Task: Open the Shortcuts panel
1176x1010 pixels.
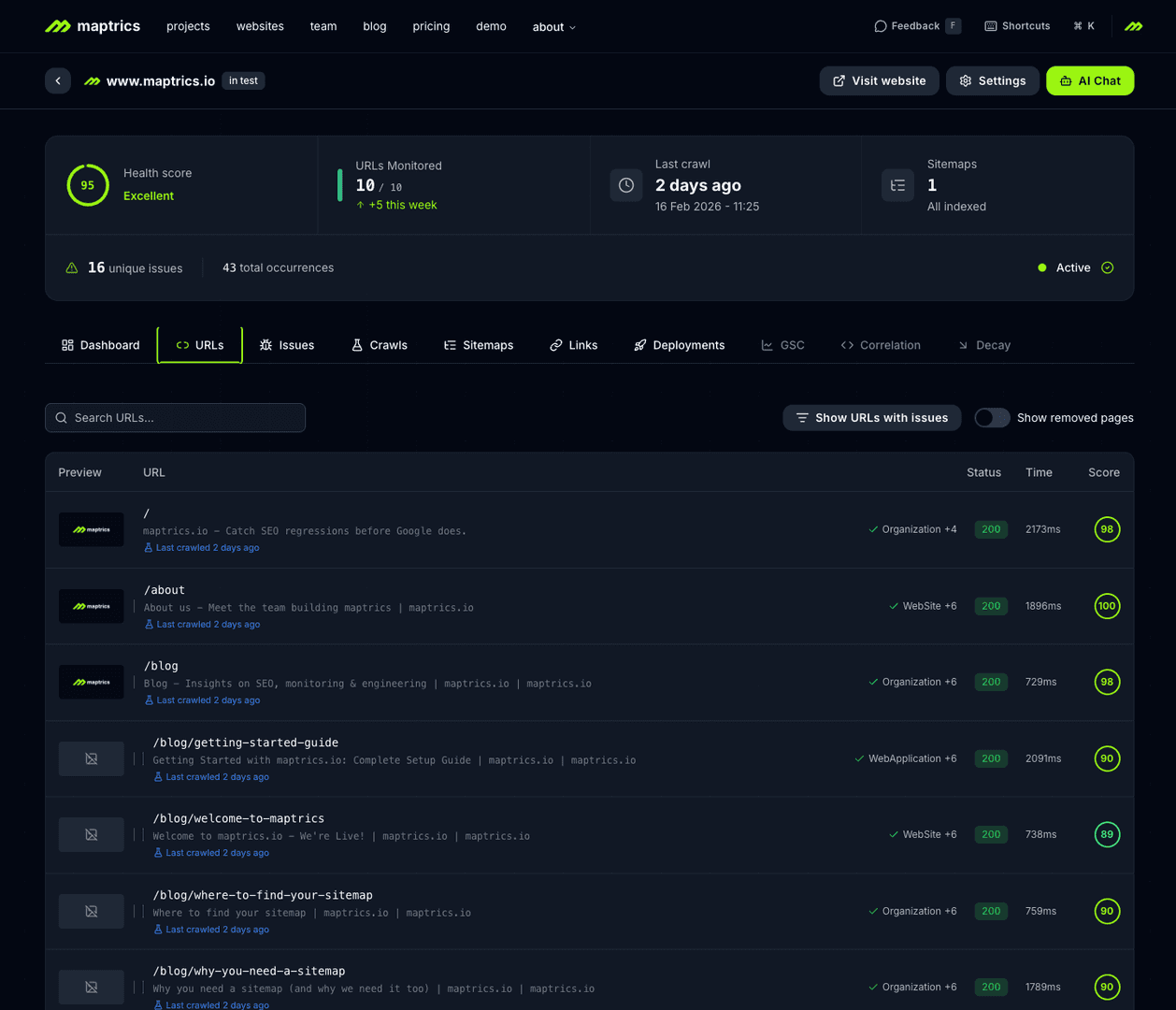Action: click(x=1017, y=26)
